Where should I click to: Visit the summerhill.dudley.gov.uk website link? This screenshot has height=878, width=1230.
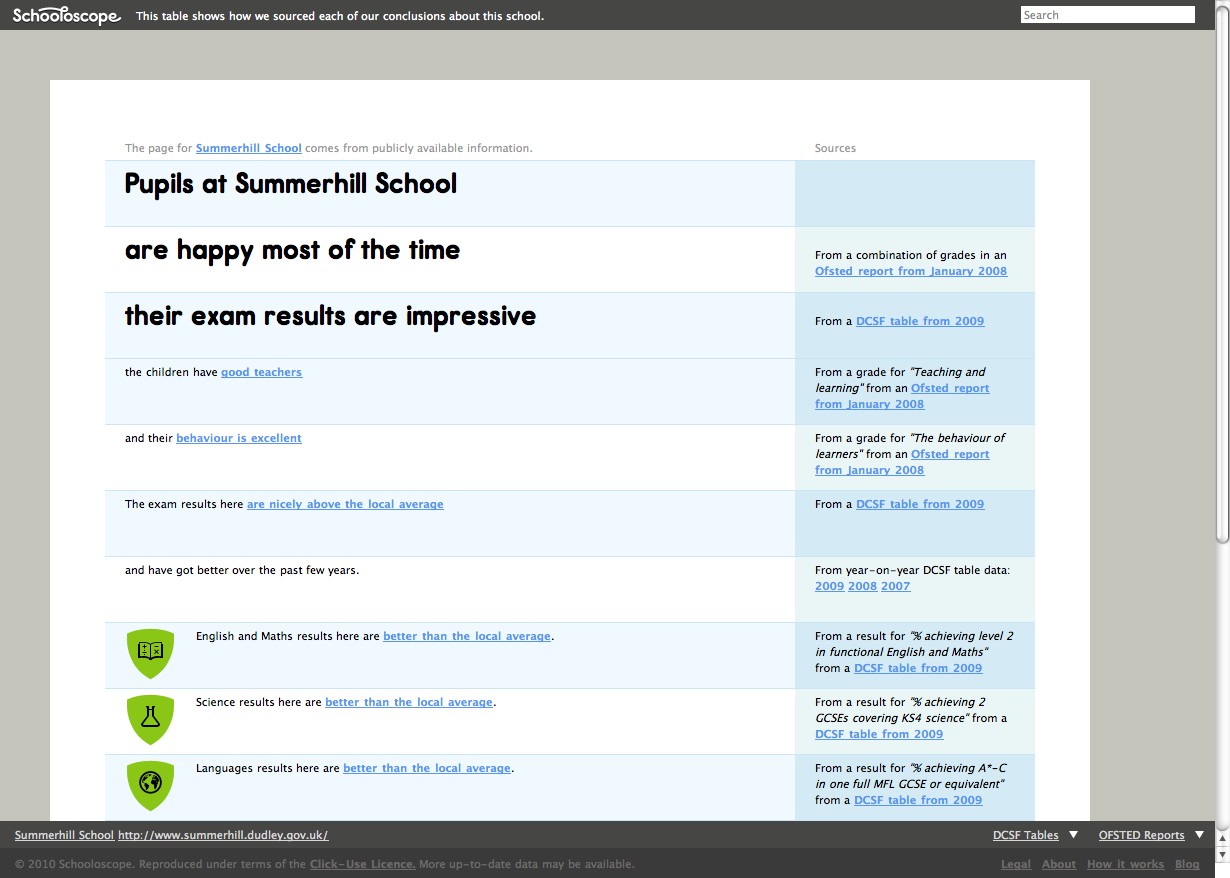click(223, 835)
